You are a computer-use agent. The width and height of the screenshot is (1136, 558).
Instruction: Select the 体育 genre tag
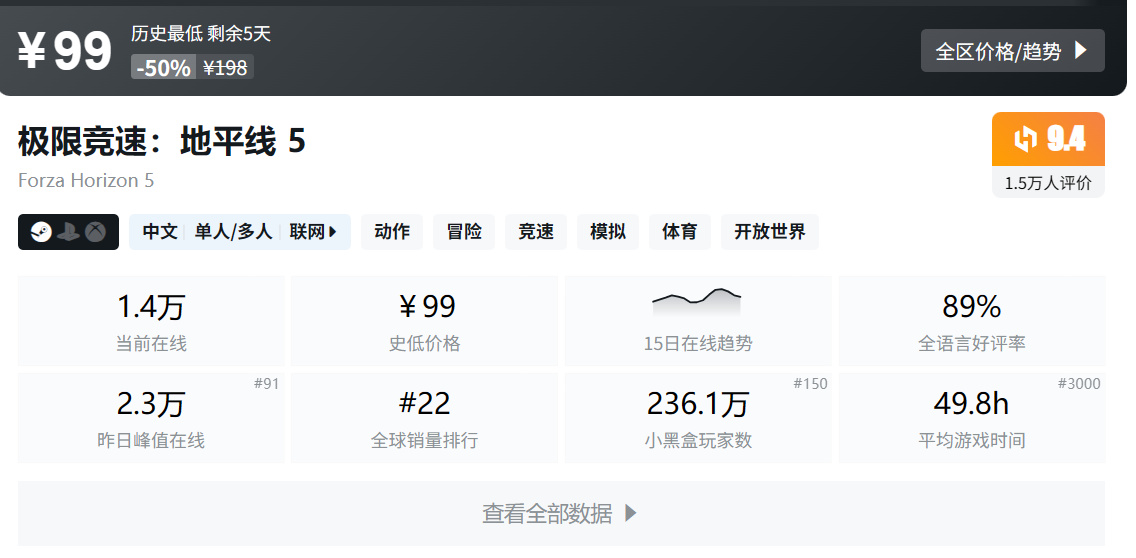coord(680,232)
